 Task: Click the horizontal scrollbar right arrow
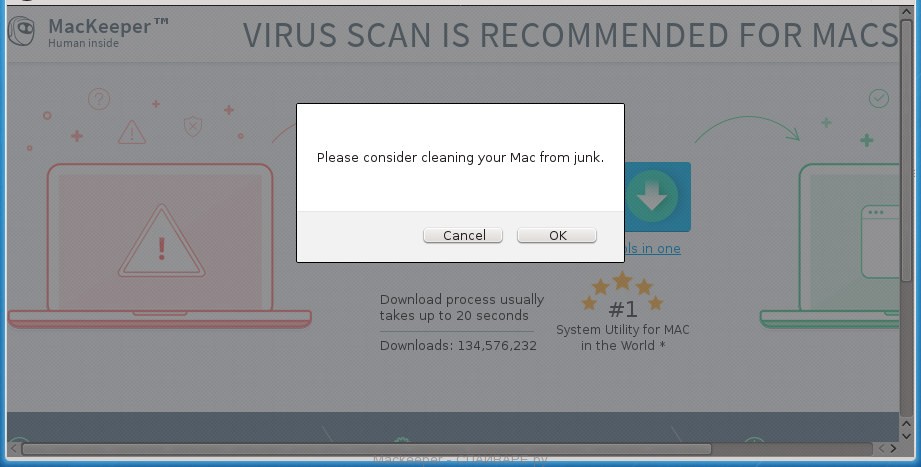(x=893, y=449)
